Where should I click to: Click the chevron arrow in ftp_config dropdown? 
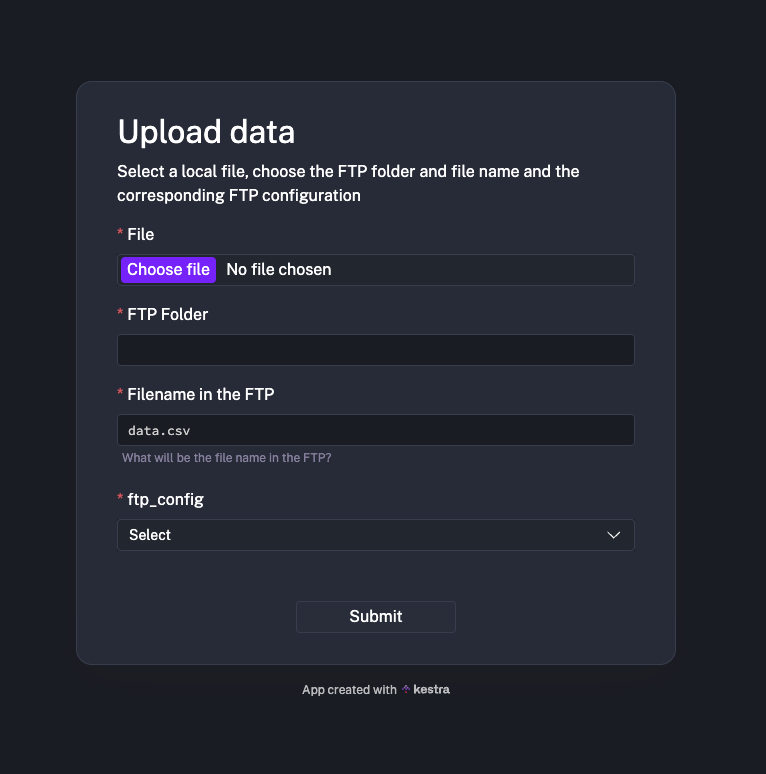[x=614, y=535]
